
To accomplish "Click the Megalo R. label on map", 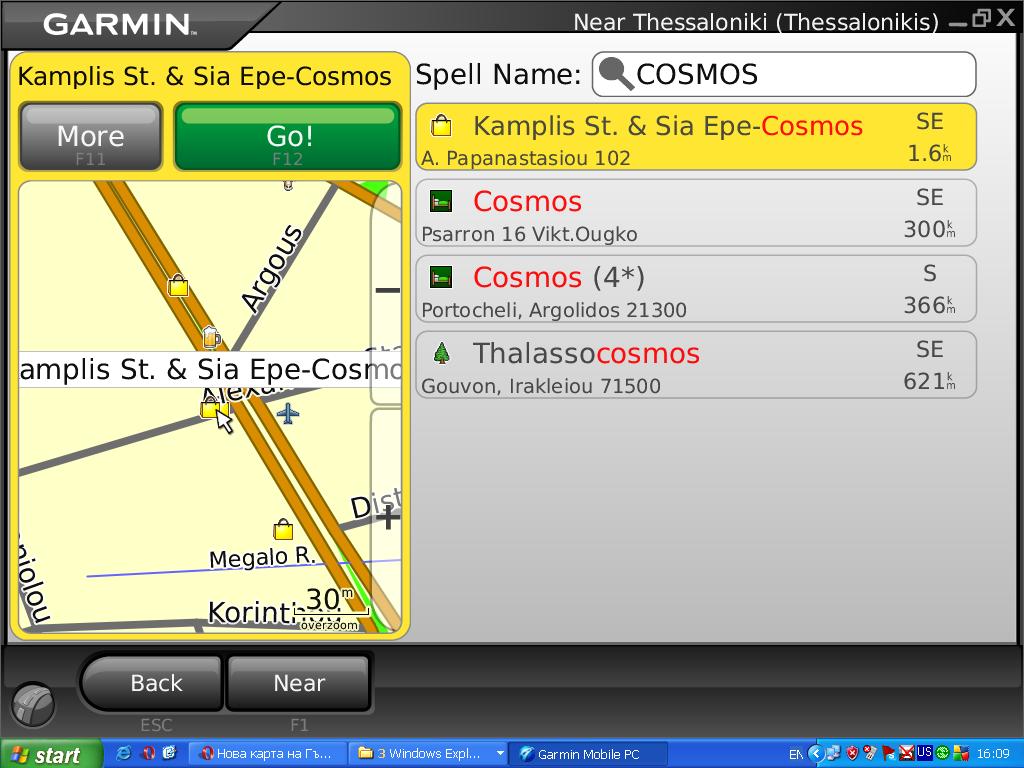I will click(x=262, y=558).
